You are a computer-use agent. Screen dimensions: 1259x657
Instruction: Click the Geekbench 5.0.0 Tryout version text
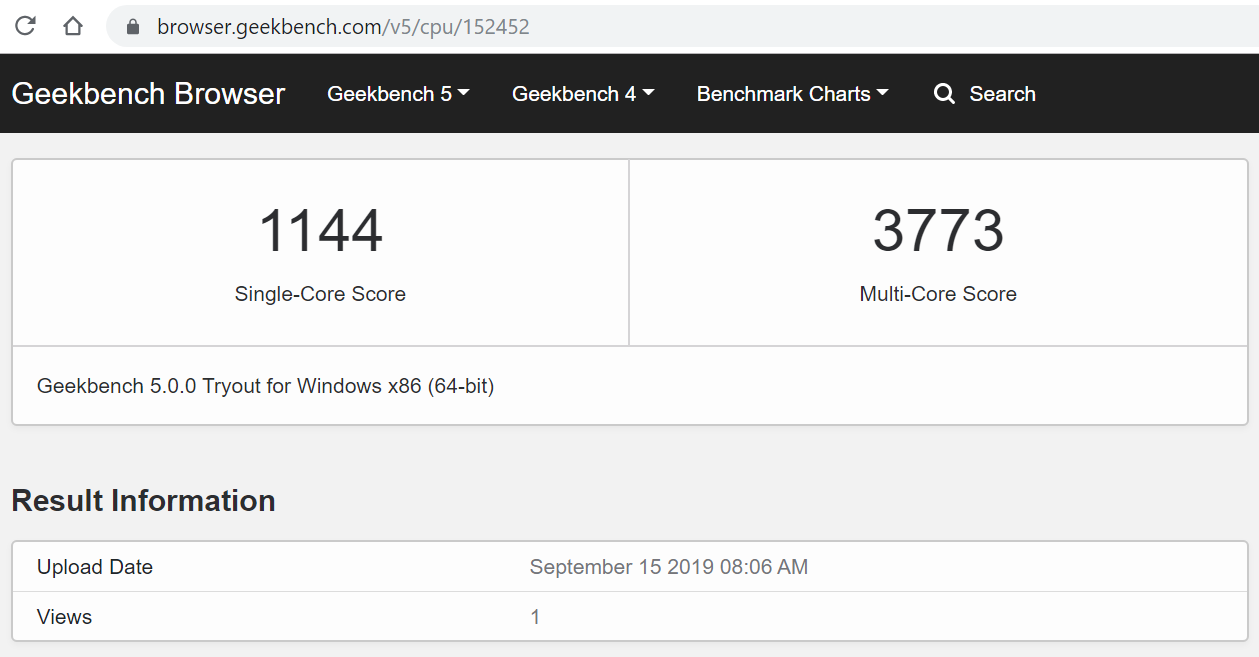[265, 386]
